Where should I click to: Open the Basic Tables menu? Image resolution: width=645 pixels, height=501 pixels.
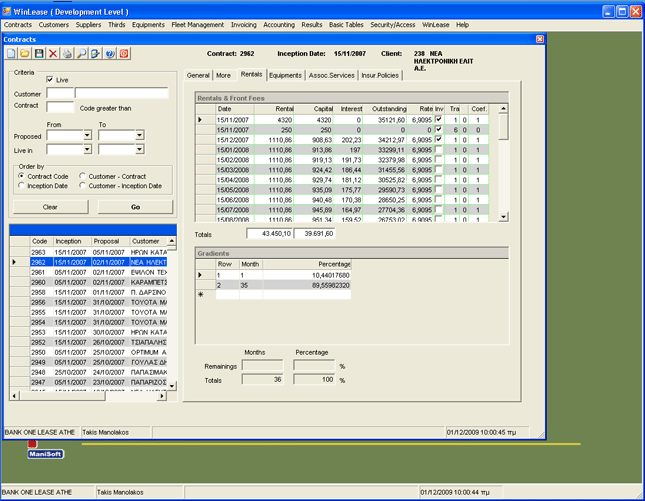point(346,25)
